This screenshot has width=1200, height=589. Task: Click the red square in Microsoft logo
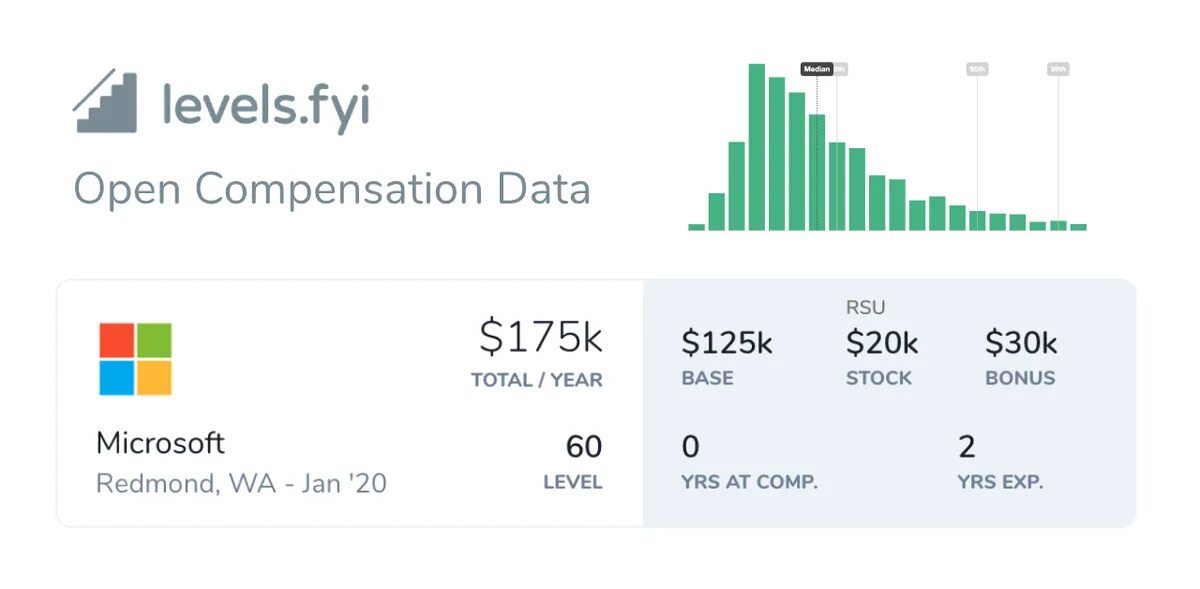pyautogui.click(x=116, y=340)
